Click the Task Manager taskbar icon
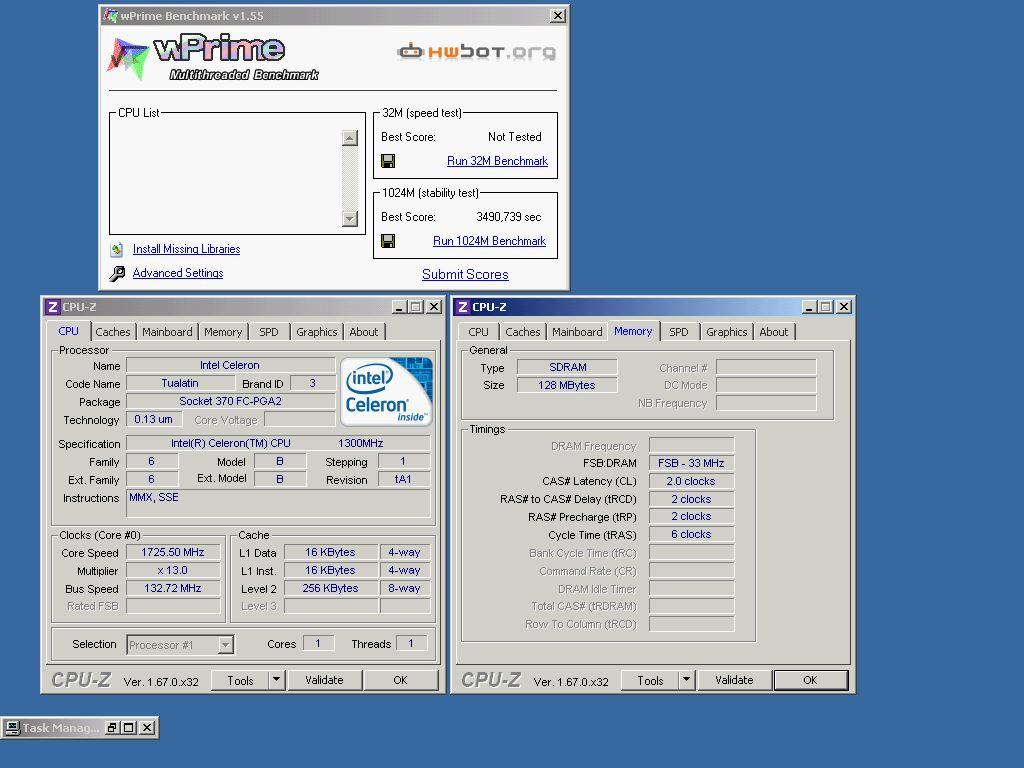1024x768 pixels. point(12,728)
